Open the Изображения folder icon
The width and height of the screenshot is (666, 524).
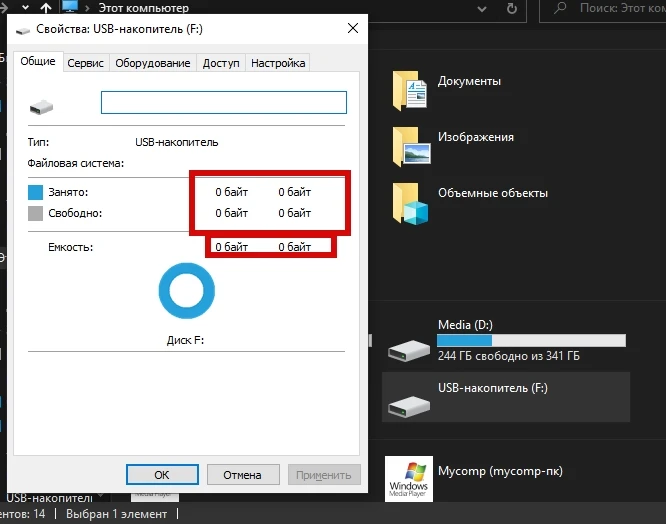click(411, 146)
